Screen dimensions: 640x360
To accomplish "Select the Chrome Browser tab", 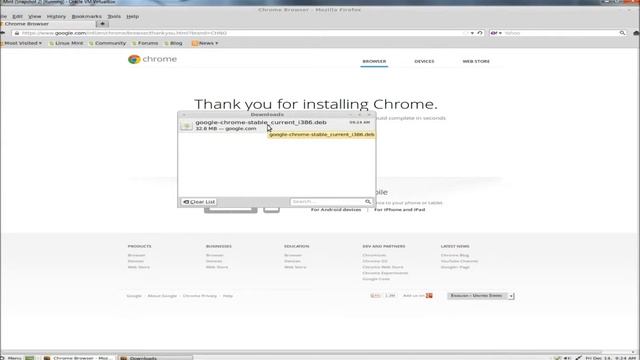I will [47, 24].
